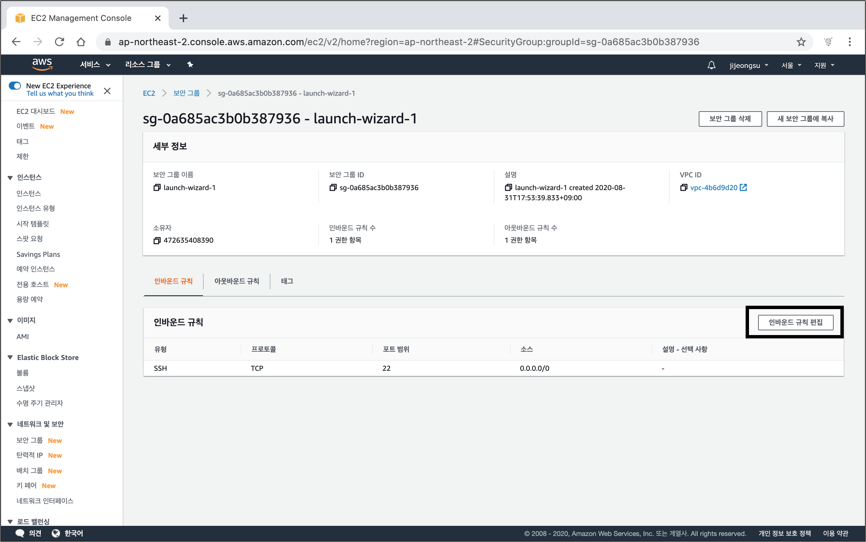This screenshot has height=542, width=866.
Task: Open the vpc-4b6d9d20 link
Action: click(714, 188)
